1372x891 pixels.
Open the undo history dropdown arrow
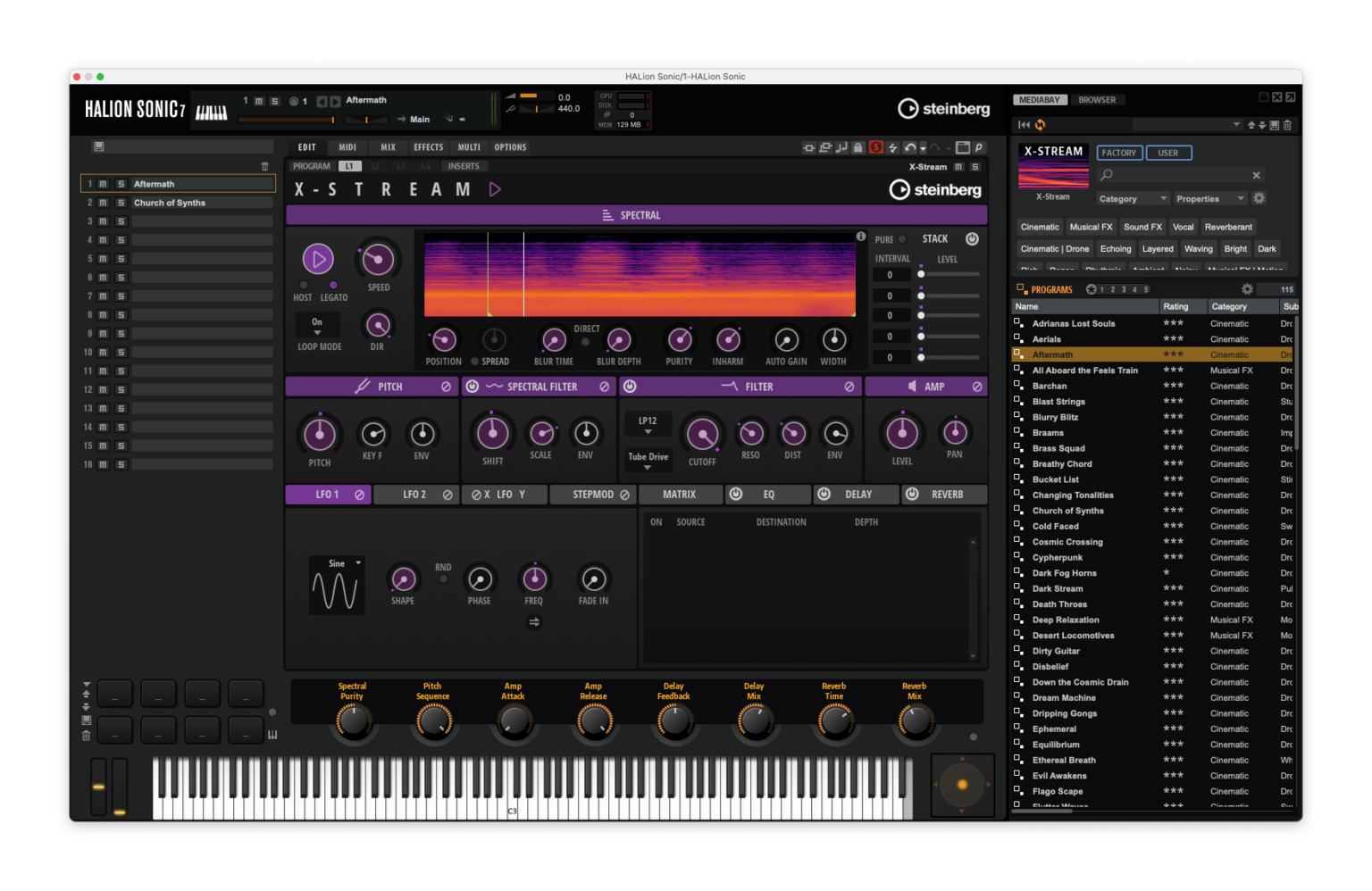pyautogui.click(x=923, y=148)
